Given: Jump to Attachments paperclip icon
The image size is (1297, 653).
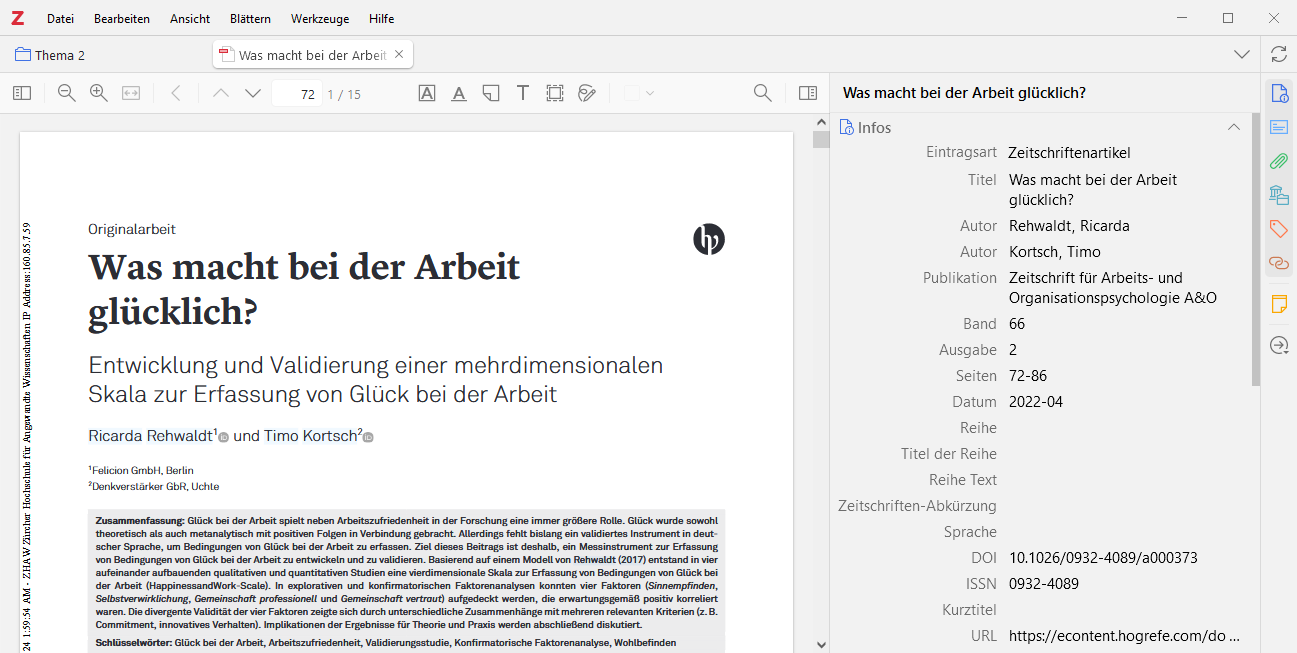Looking at the screenshot, I should coord(1279,161).
